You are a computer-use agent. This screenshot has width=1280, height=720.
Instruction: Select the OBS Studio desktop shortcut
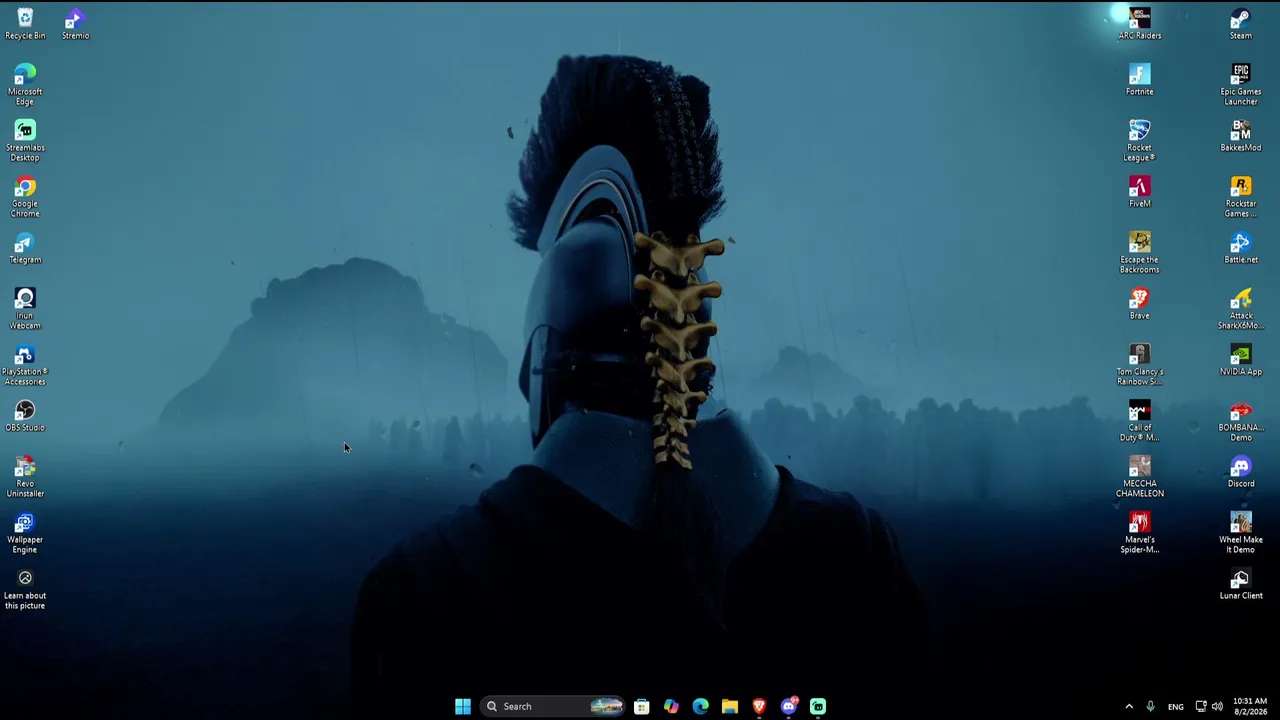point(25,416)
